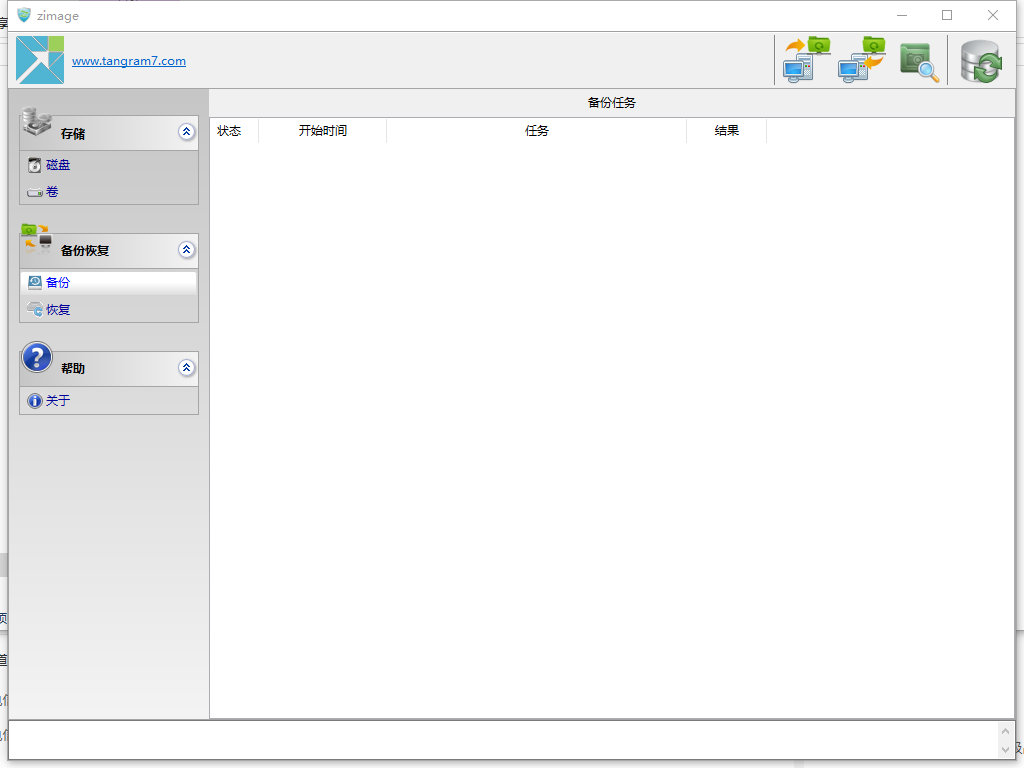This screenshot has width=1024, height=768.
Task: Click the database refresh icon
Action: point(980,62)
